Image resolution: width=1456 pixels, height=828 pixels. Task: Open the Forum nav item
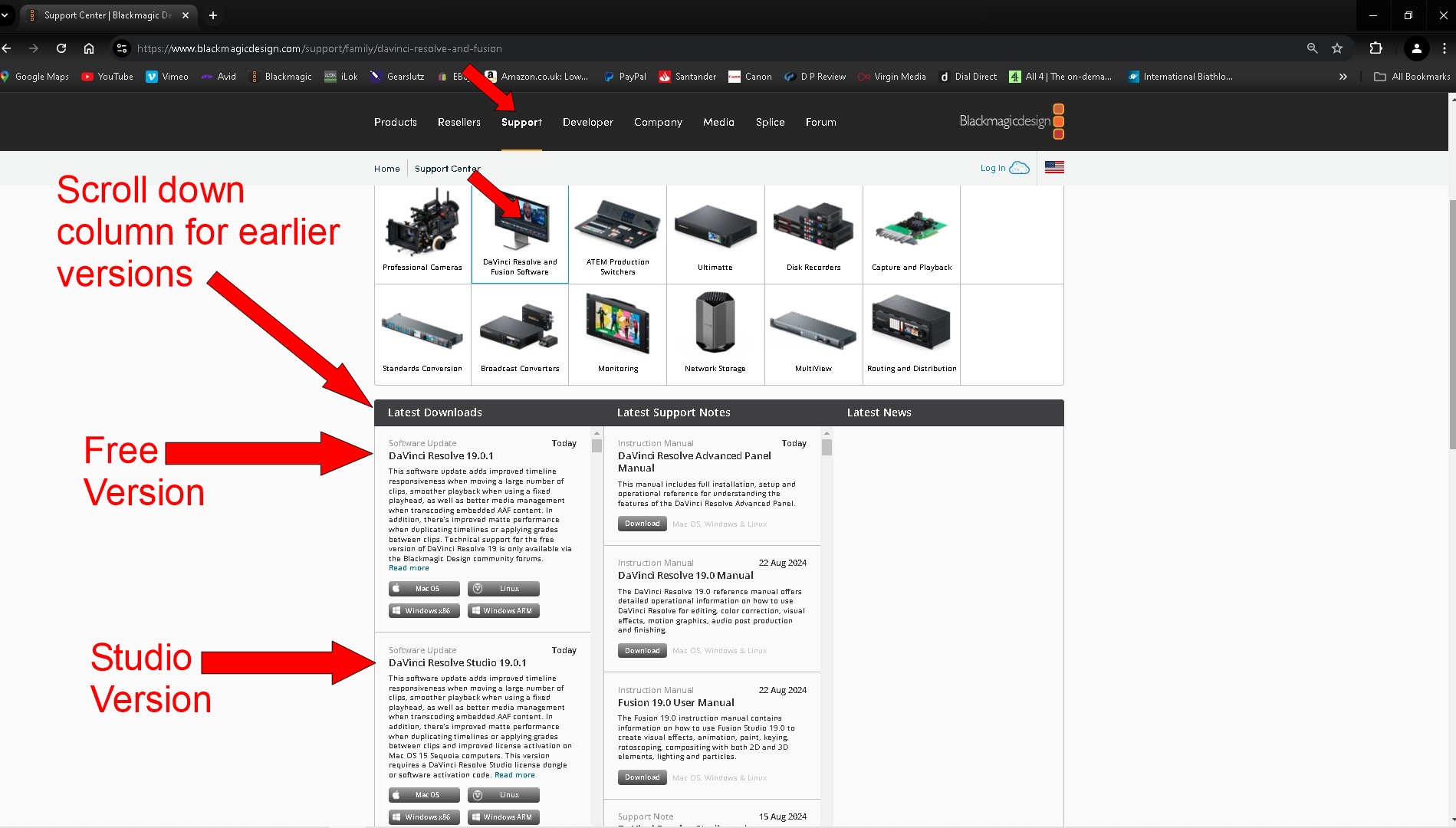820,122
